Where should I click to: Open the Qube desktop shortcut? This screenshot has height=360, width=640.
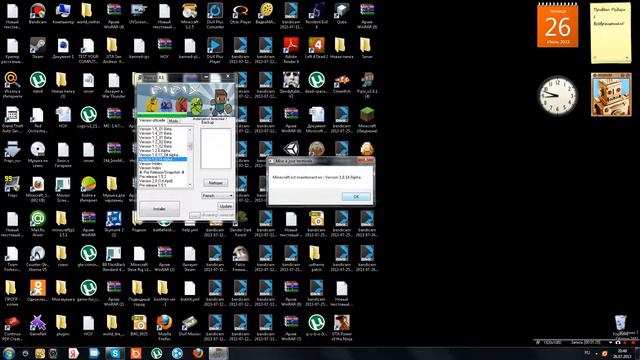point(342,15)
